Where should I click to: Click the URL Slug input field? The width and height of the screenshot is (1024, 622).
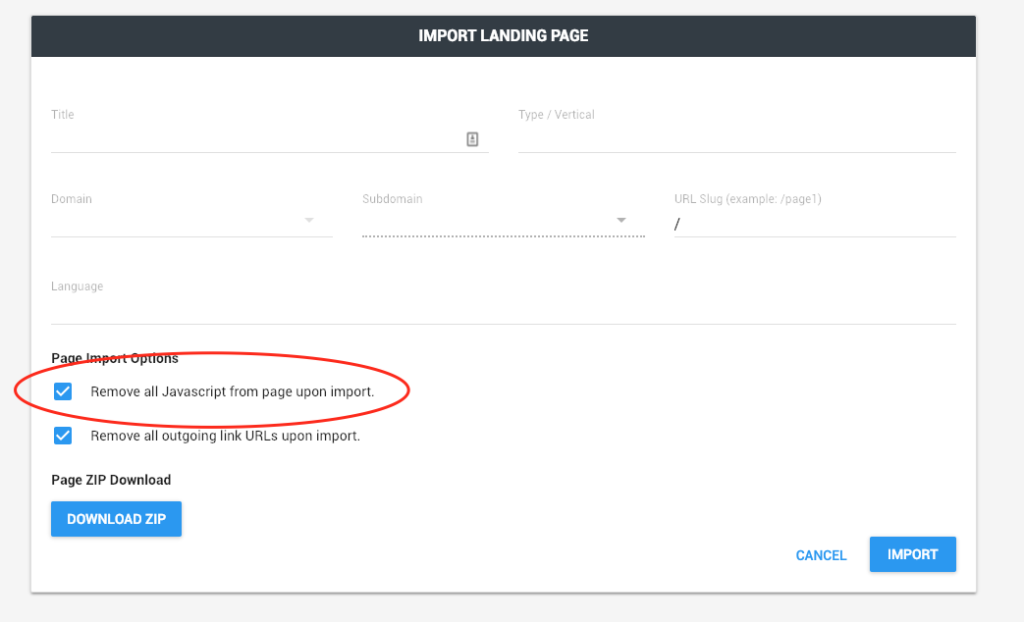[815, 224]
